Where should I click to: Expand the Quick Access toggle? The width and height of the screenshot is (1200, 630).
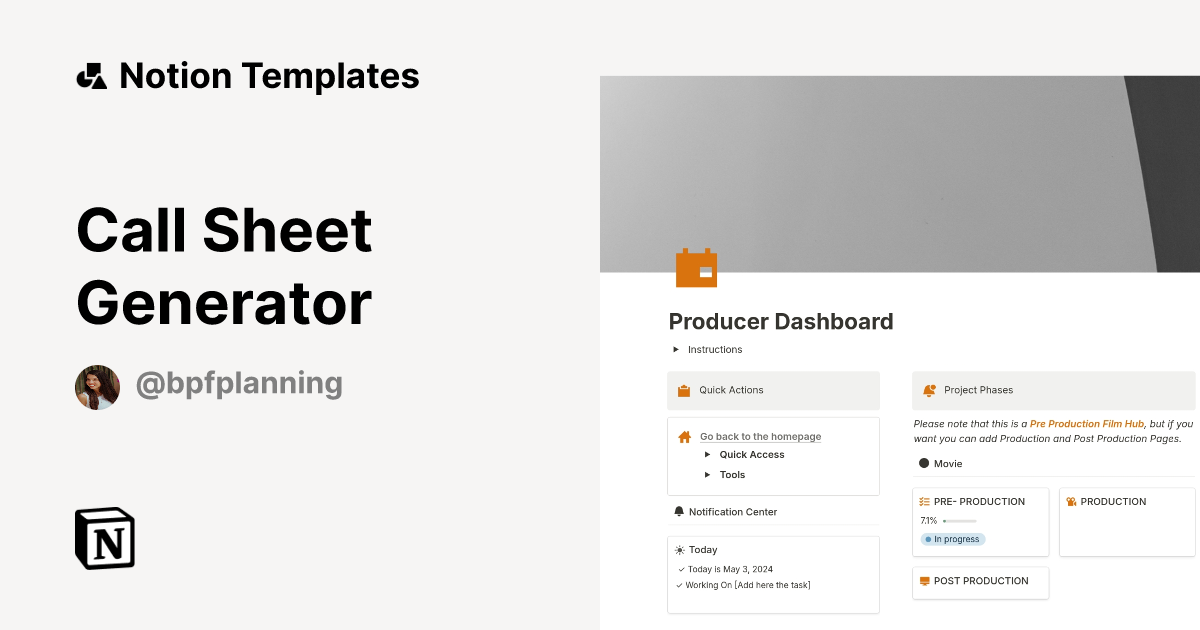(708, 455)
